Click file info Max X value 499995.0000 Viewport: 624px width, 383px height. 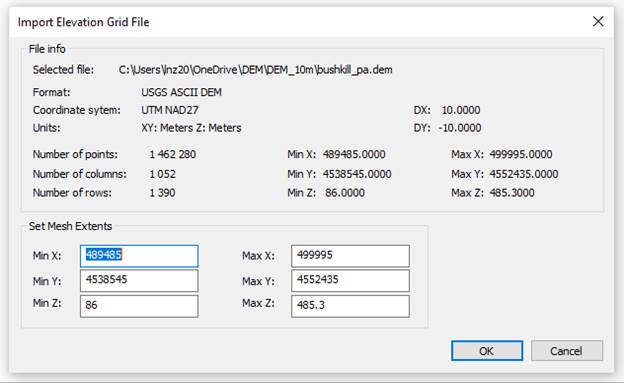(521, 154)
